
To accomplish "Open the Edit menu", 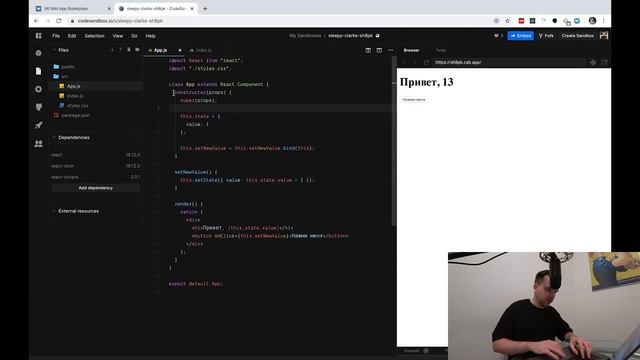I will [72, 36].
